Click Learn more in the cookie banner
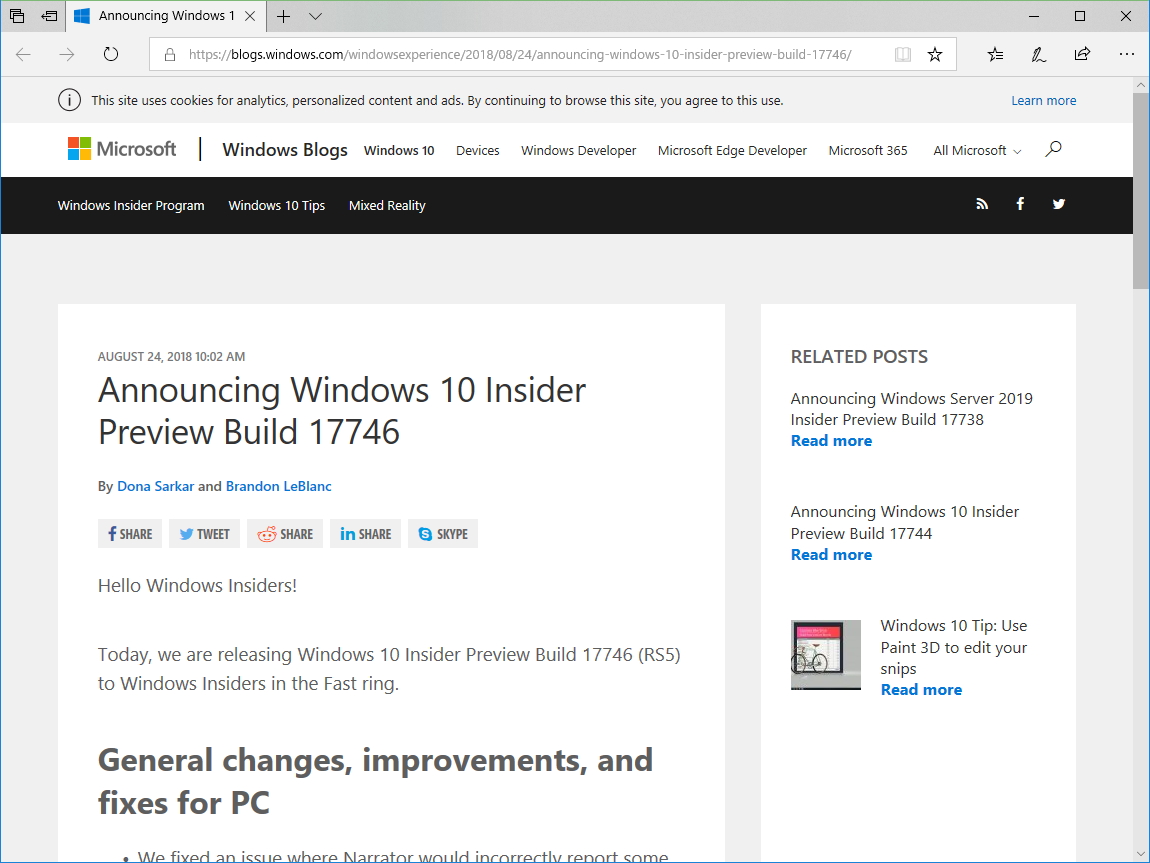The height and width of the screenshot is (863, 1150). [x=1044, y=100]
